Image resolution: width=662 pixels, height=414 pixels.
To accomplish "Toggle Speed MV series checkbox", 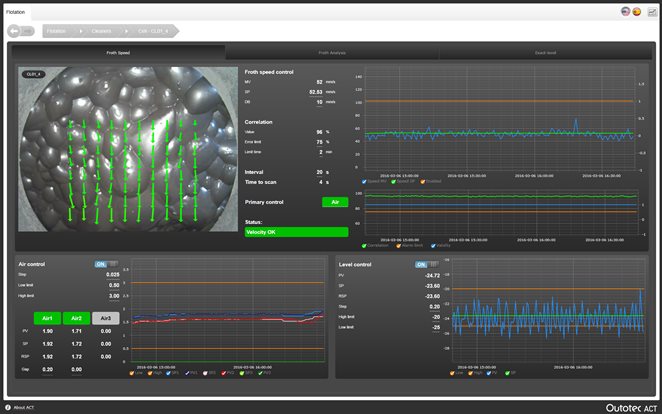I will click(x=364, y=181).
